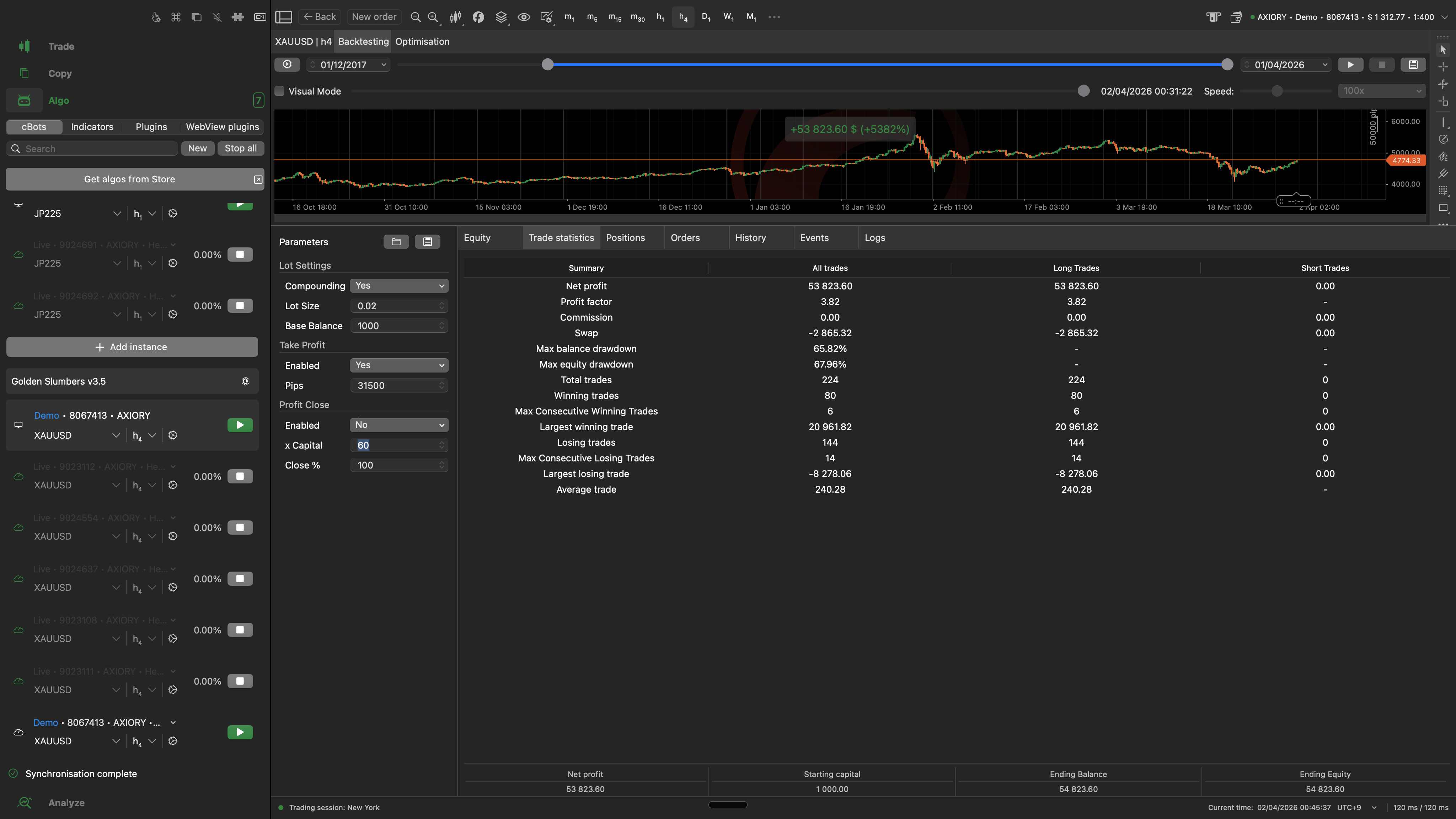The image size is (1456, 819).
Task: Switch to the Optimisation tab
Action: pos(422,41)
